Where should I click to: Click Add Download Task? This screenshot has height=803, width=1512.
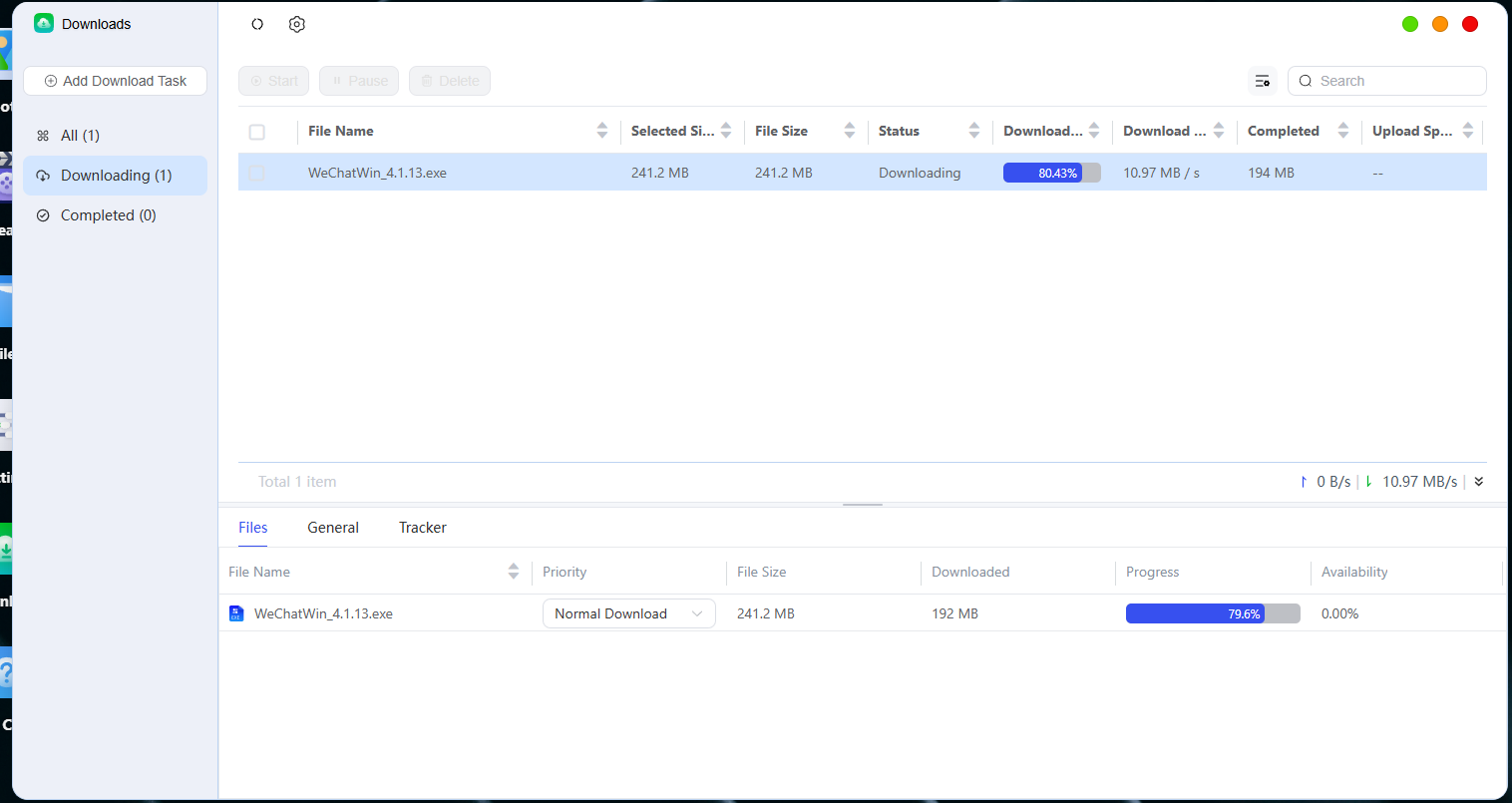coord(116,81)
